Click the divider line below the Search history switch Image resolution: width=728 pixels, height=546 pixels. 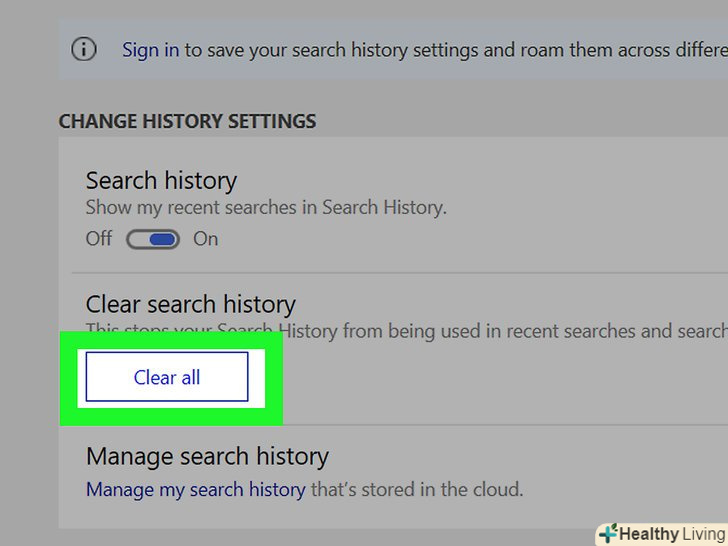pyautogui.click(x=400, y=272)
